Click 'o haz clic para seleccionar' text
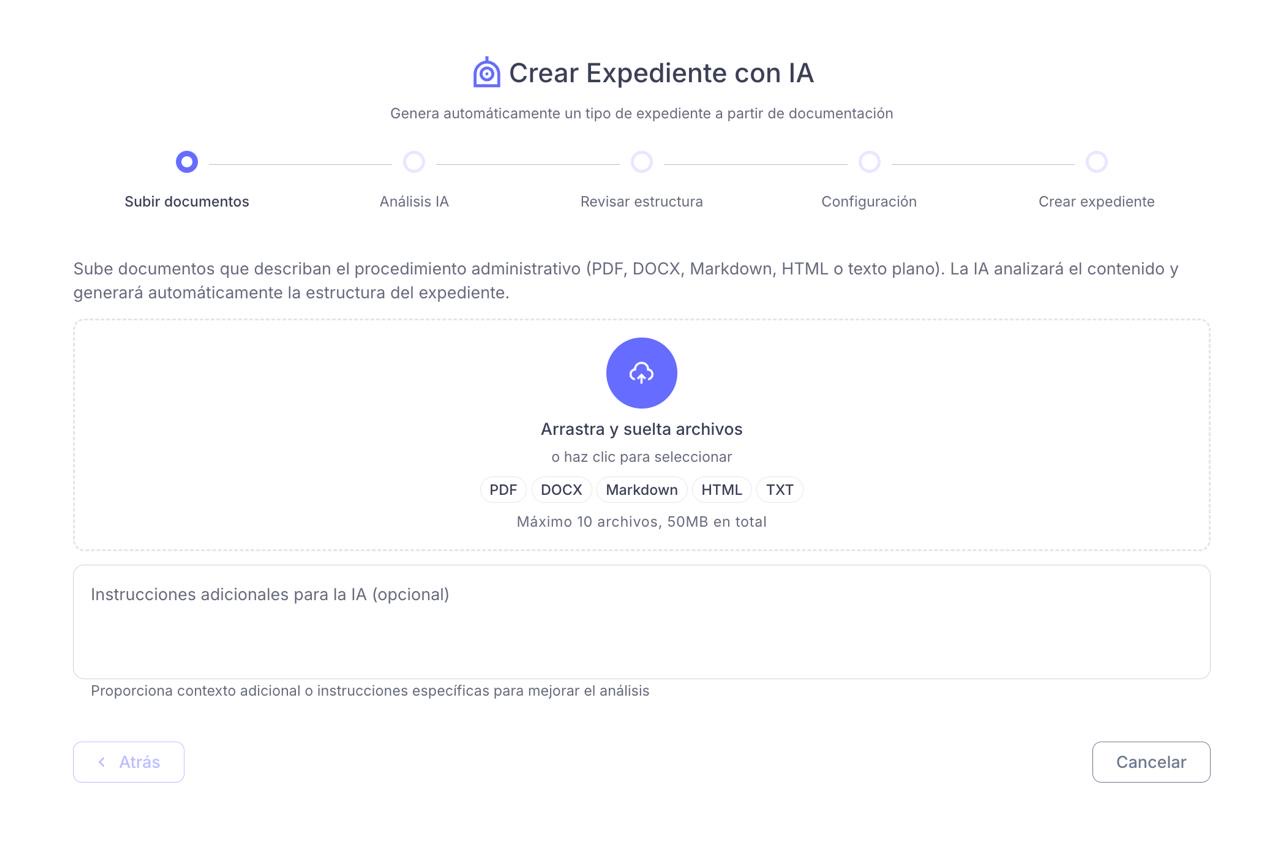Image resolution: width=1280 pixels, height=844 pixels. click(x=642, y=457)
